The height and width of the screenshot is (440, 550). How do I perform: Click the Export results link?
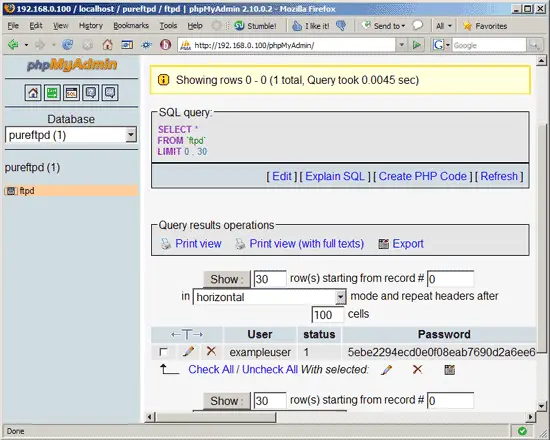408,244
